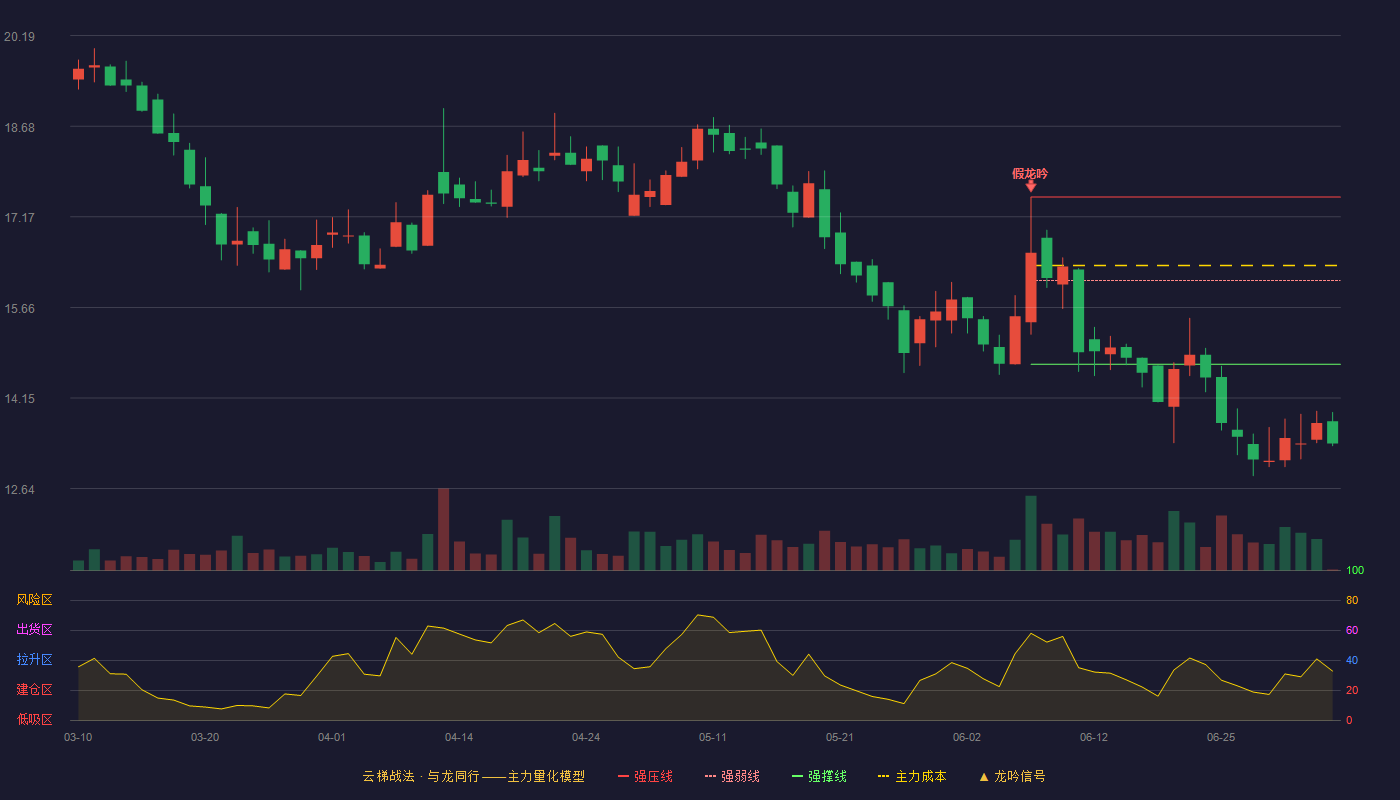Click the 20.19 price axis label
Viewport: 1400px width, 800px height.
19,37
